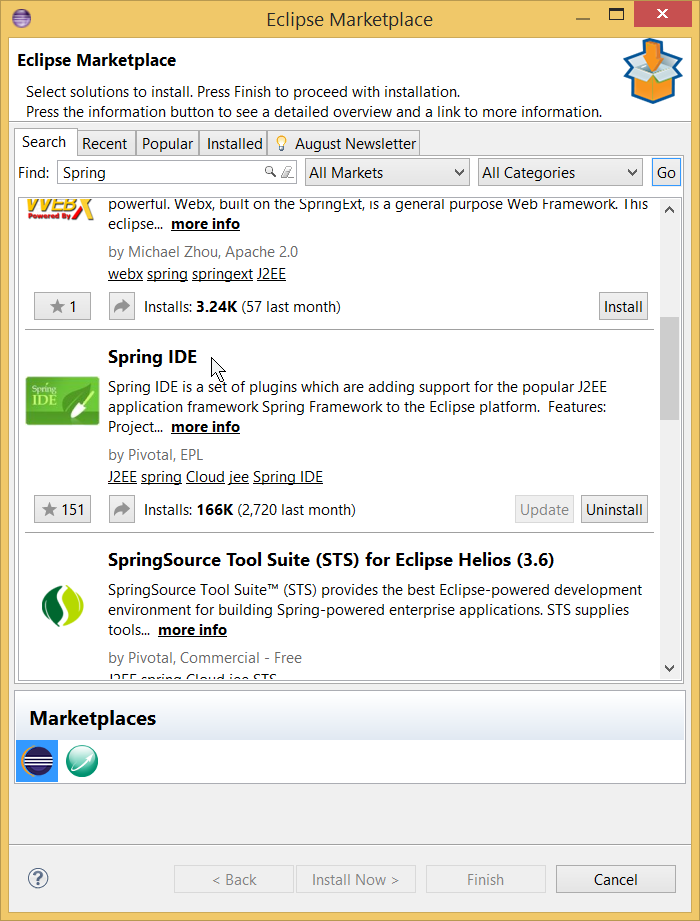Click the Go button

coord(666,173)
